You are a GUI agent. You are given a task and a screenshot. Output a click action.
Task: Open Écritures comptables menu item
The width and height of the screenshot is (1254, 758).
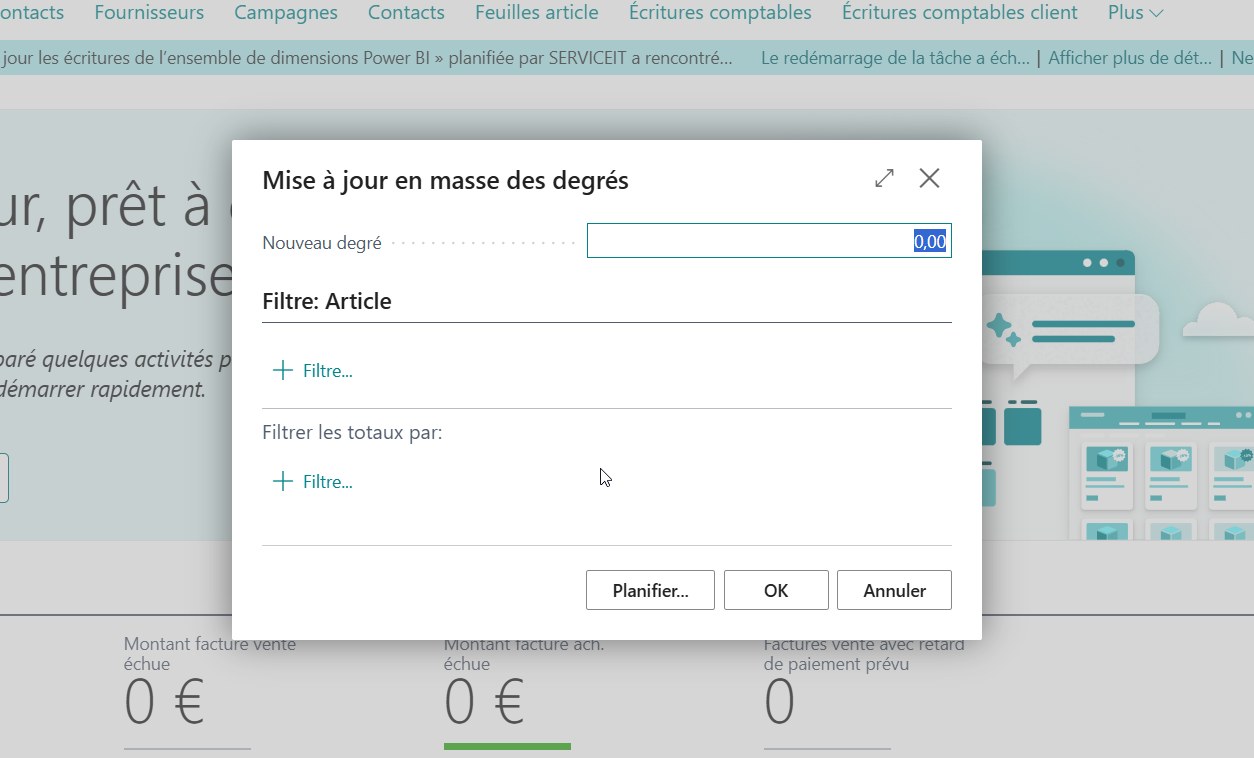pyautogui.click(x=720, y=13)
